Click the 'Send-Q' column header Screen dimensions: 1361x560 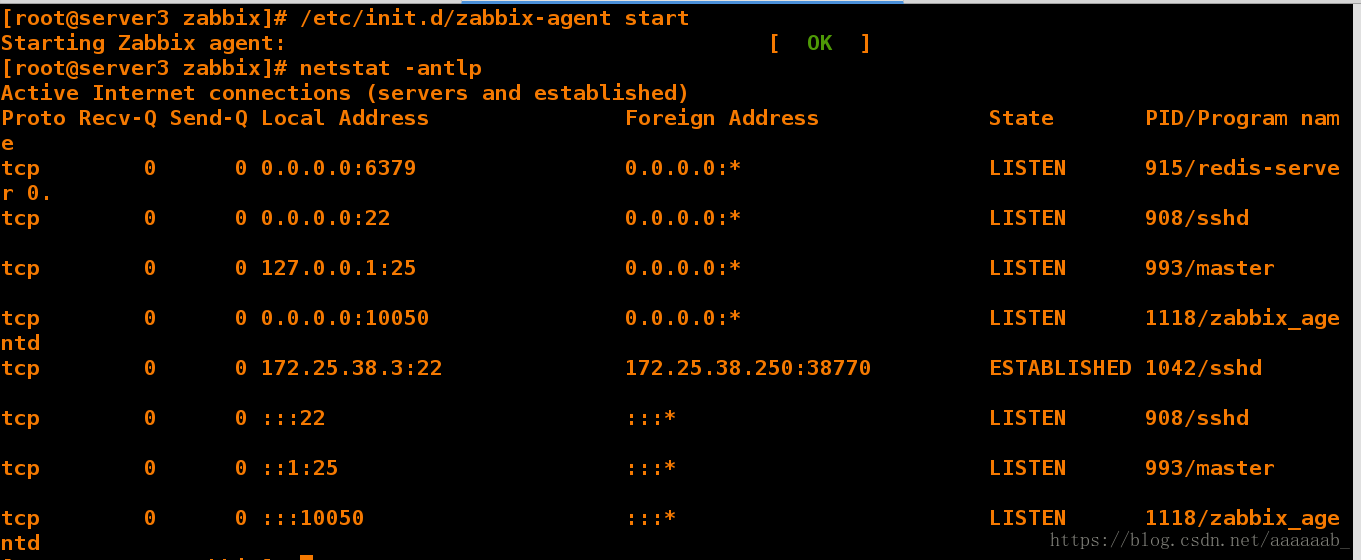pyautogui.click(x=209, y=118)
